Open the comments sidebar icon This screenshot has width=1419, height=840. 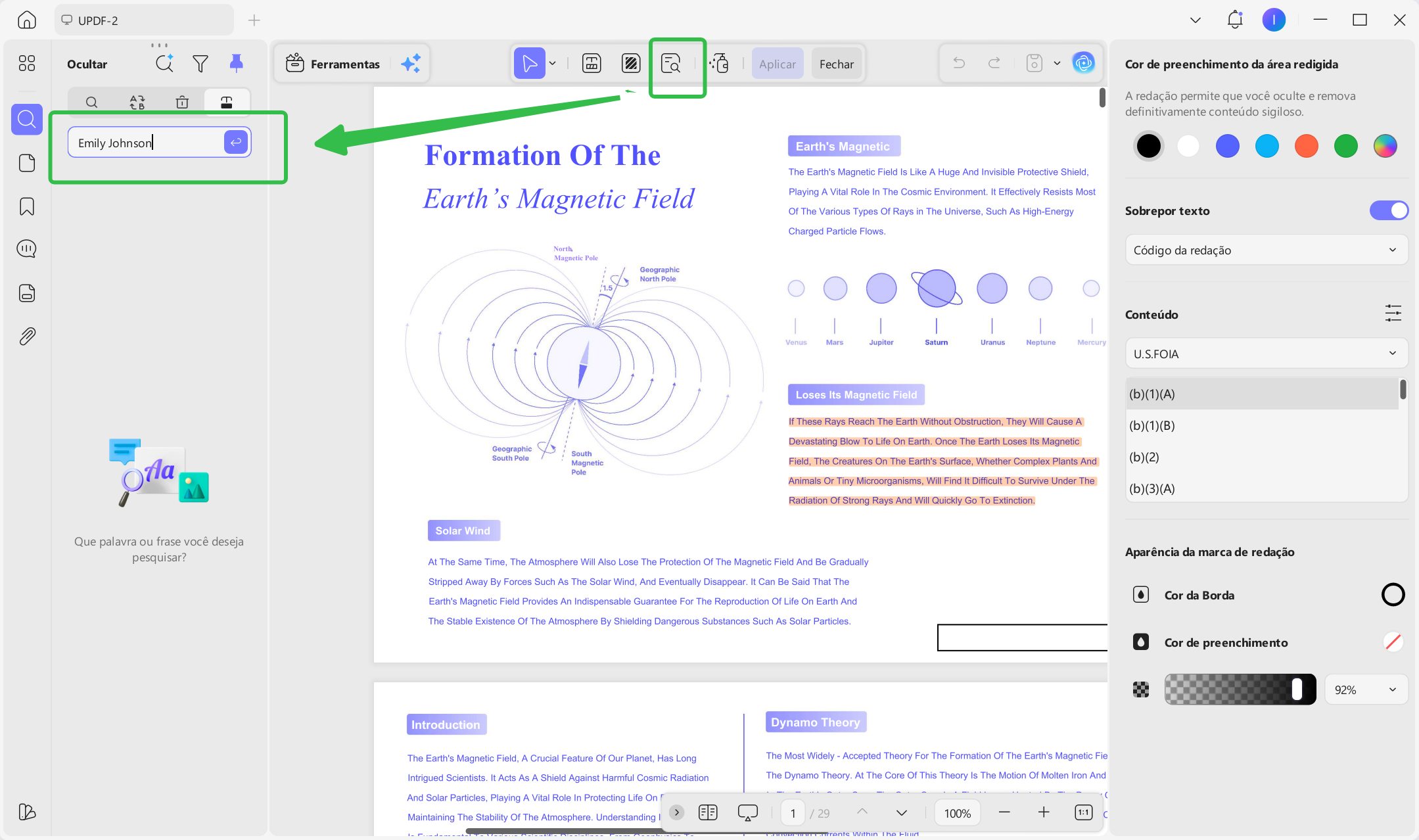pyautogui.click(x=27, y=249)
